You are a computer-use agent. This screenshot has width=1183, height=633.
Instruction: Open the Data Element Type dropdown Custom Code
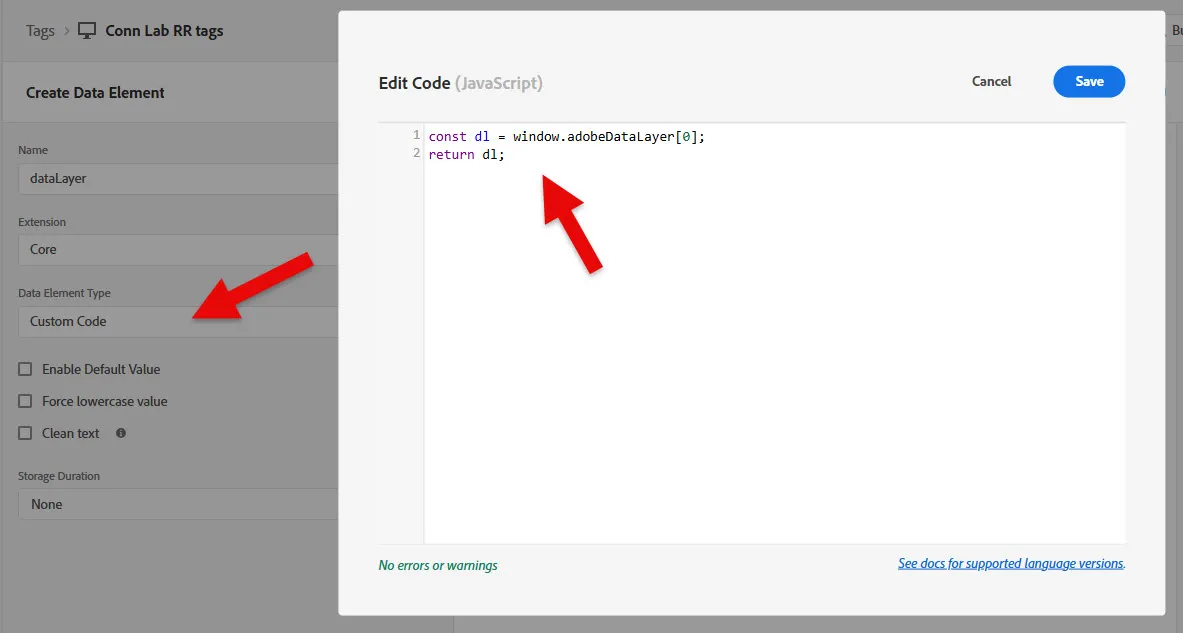pyautogui.click(x=178, y=321)
